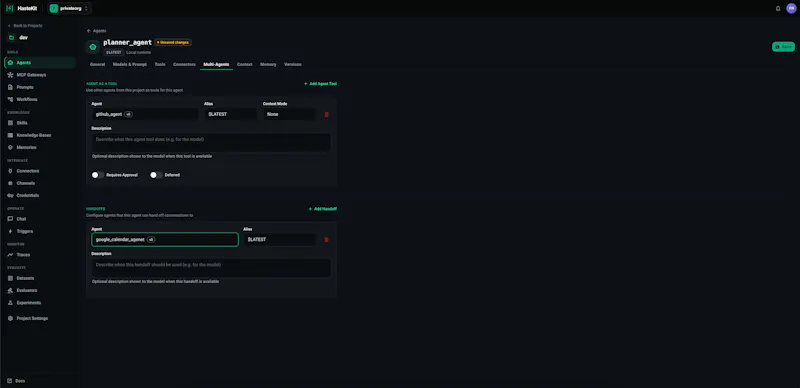
Task: Switch to the Models & Prompt tab
Action: [x=130, y=64]
